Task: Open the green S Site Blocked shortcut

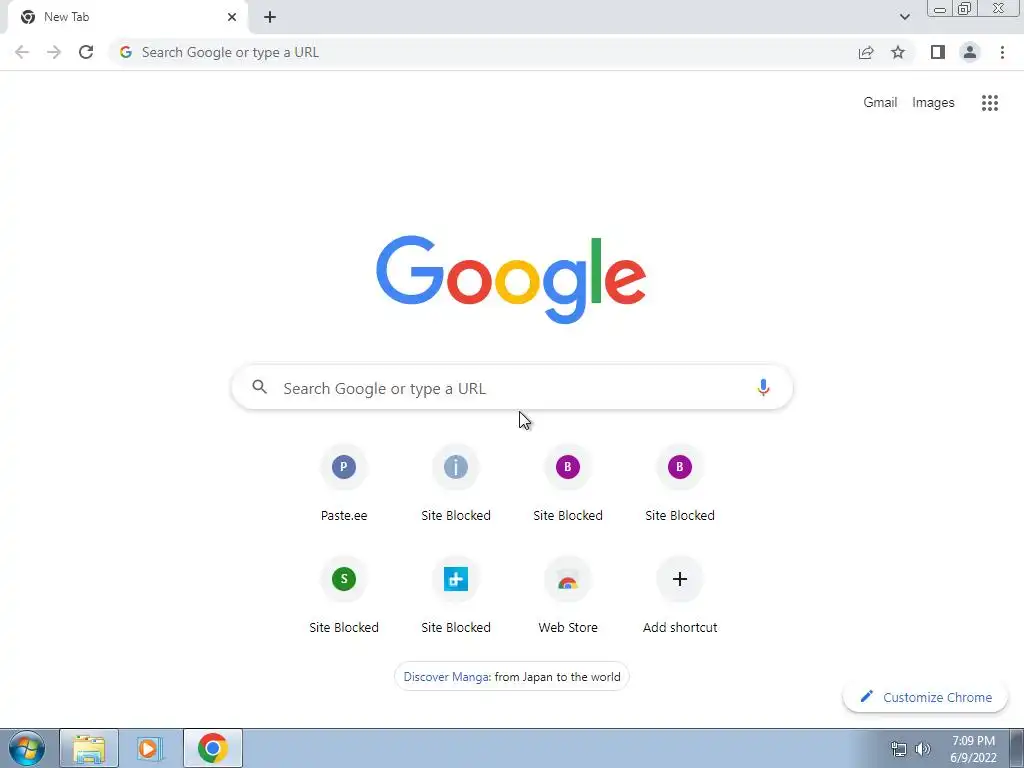Action: 344,596
